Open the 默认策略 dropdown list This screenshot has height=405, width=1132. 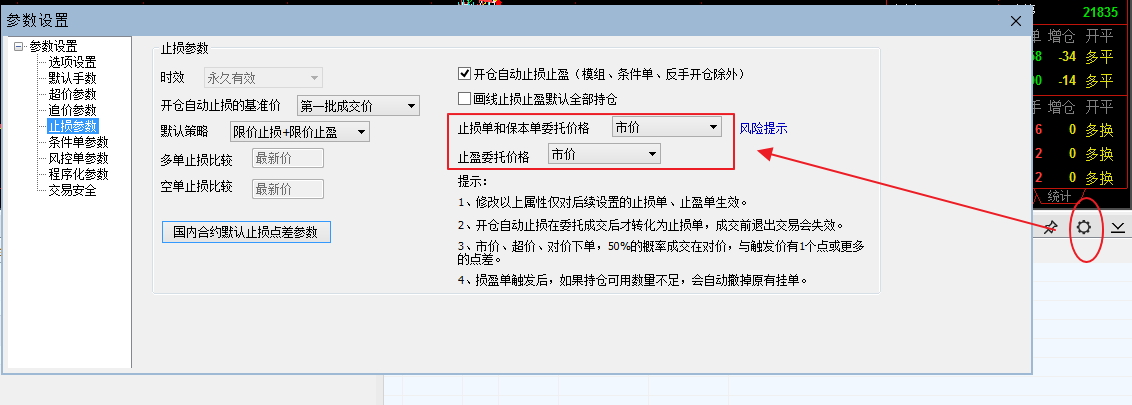(x=299, y=131)
